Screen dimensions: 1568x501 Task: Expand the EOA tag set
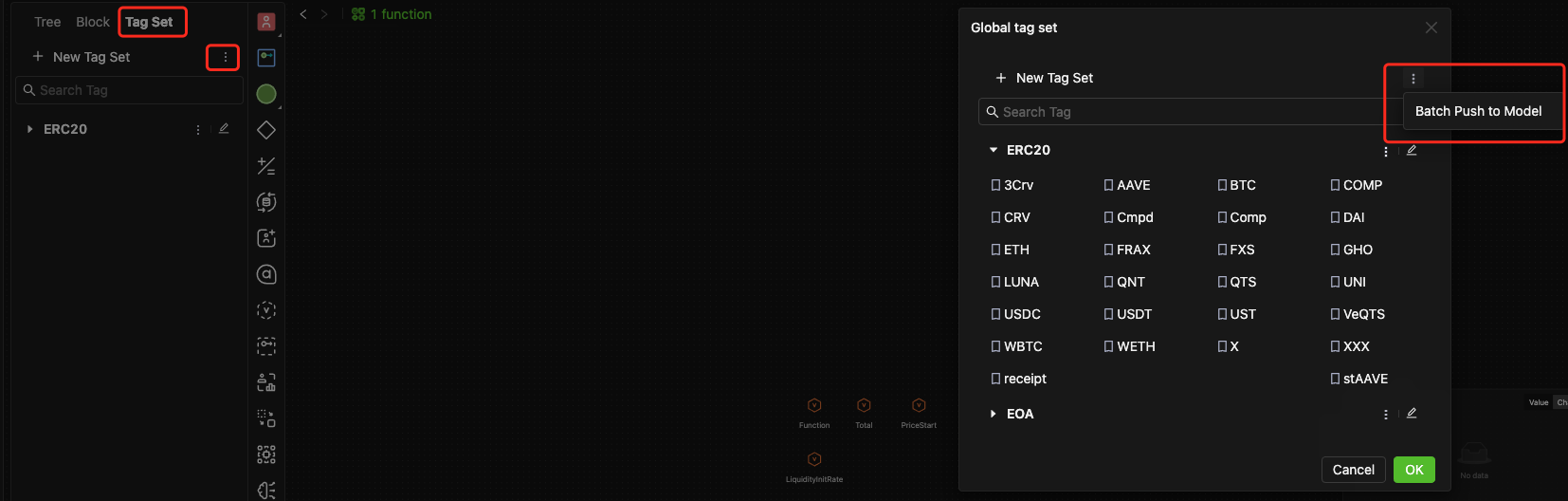pyautogui.click(x=993, y=414)
